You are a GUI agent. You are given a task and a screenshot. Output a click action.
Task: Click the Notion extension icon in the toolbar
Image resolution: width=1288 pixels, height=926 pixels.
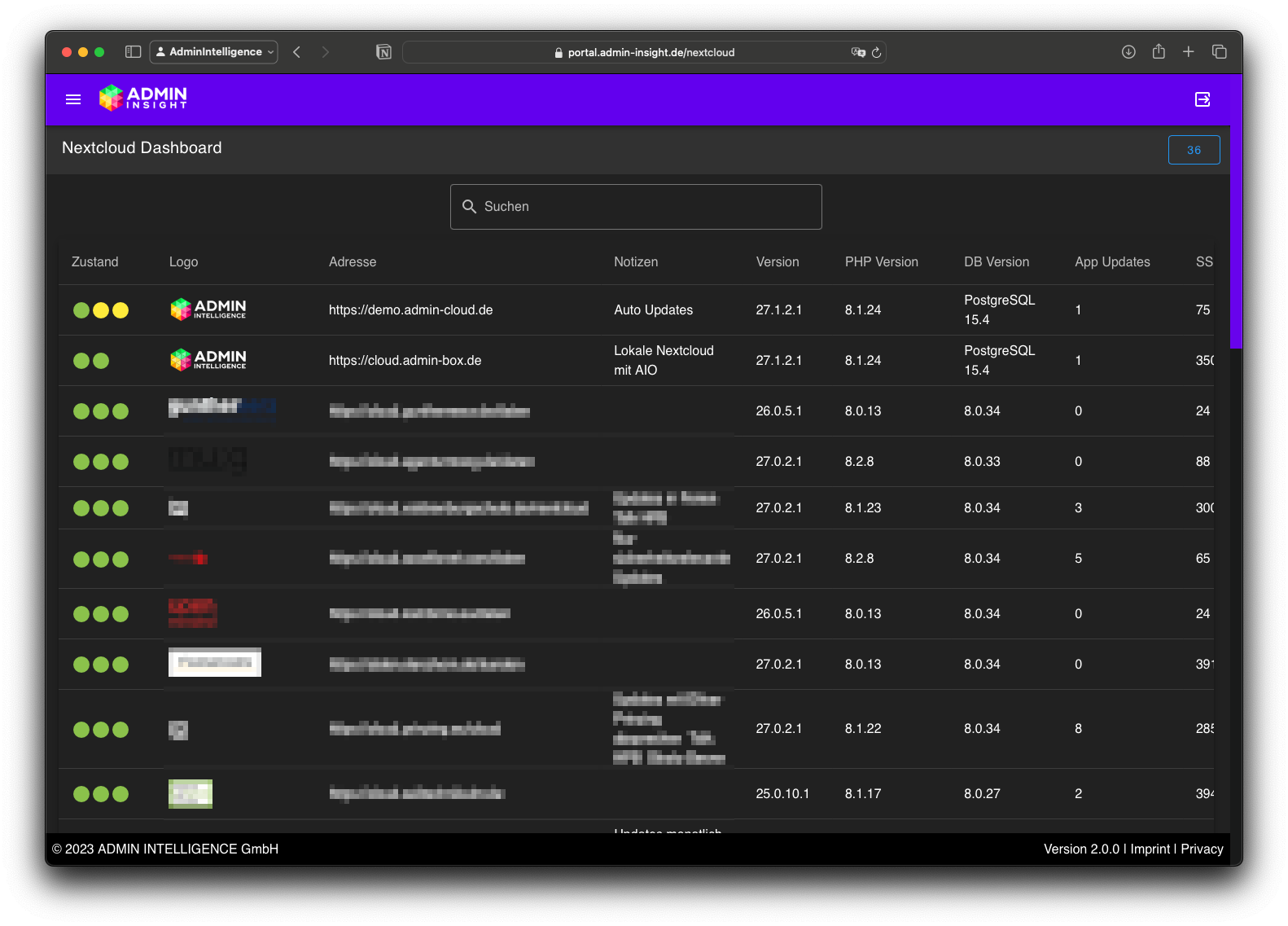pos(384,52)
